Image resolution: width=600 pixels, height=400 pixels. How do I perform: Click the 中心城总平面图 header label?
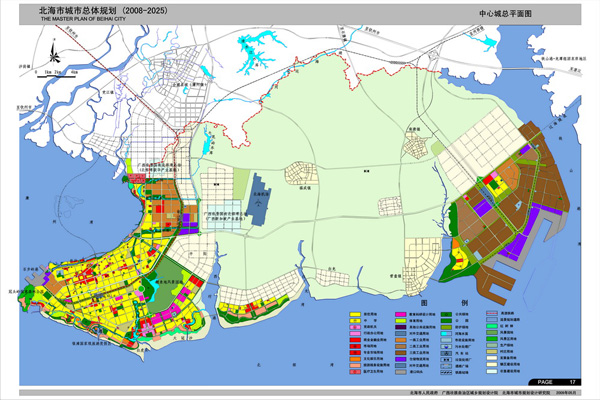tap(505, 13)
